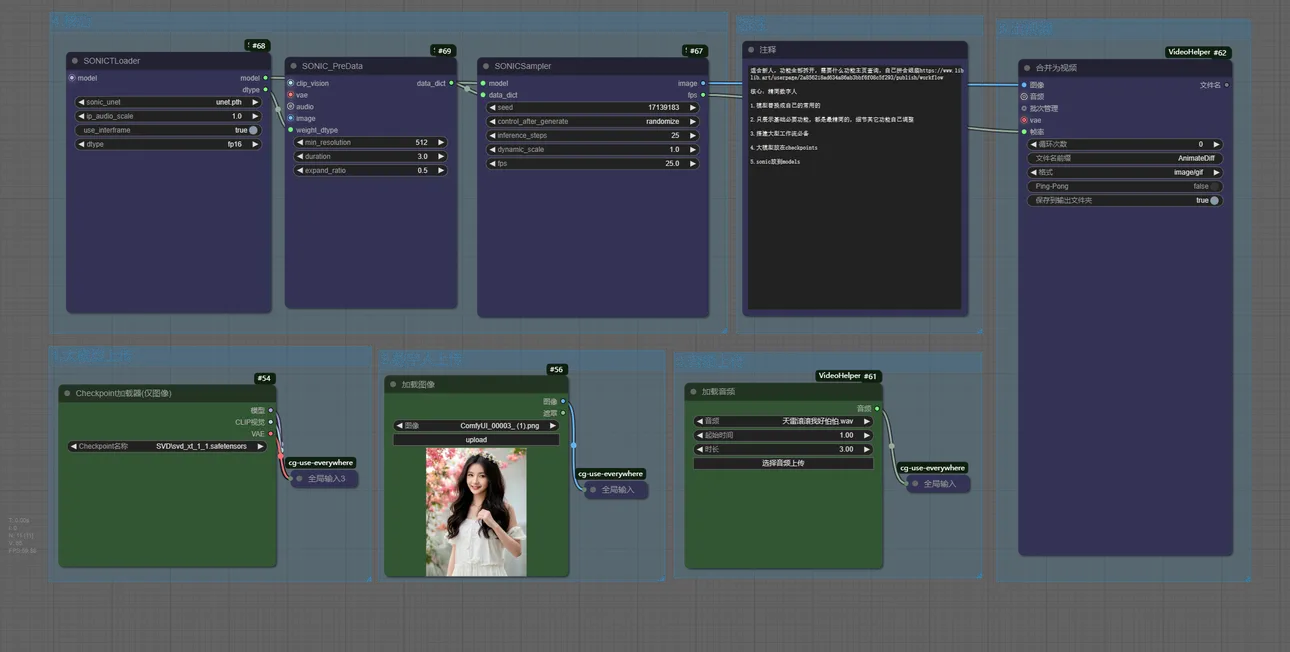Click the 文件名 output socket on 合并为视频

click(x=1227, y=85)
